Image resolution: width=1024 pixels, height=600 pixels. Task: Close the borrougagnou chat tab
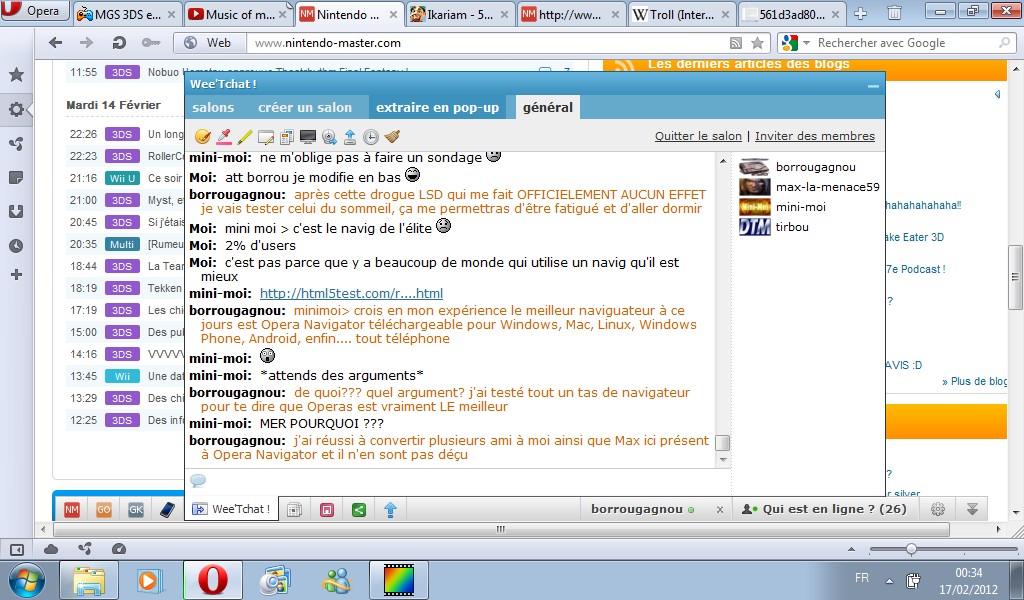point(720,509)
